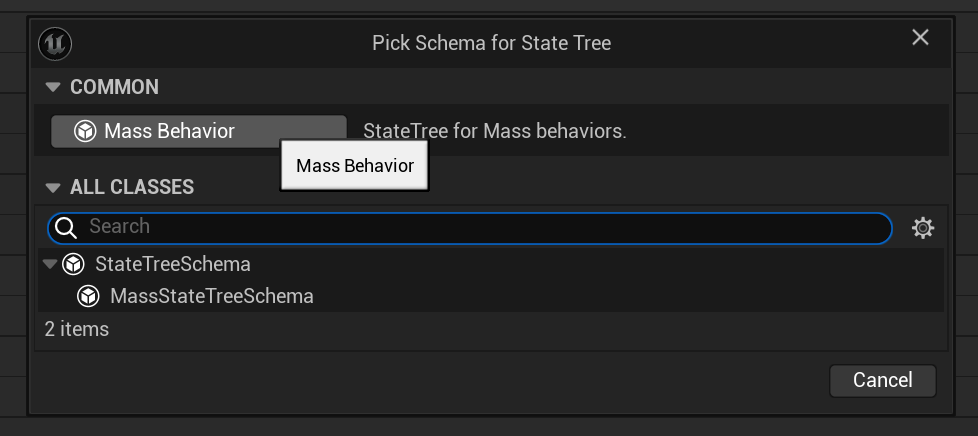Close the Pick Schema dialog
The width and height of the screenshot is (978, 436).
coord(921,38)
